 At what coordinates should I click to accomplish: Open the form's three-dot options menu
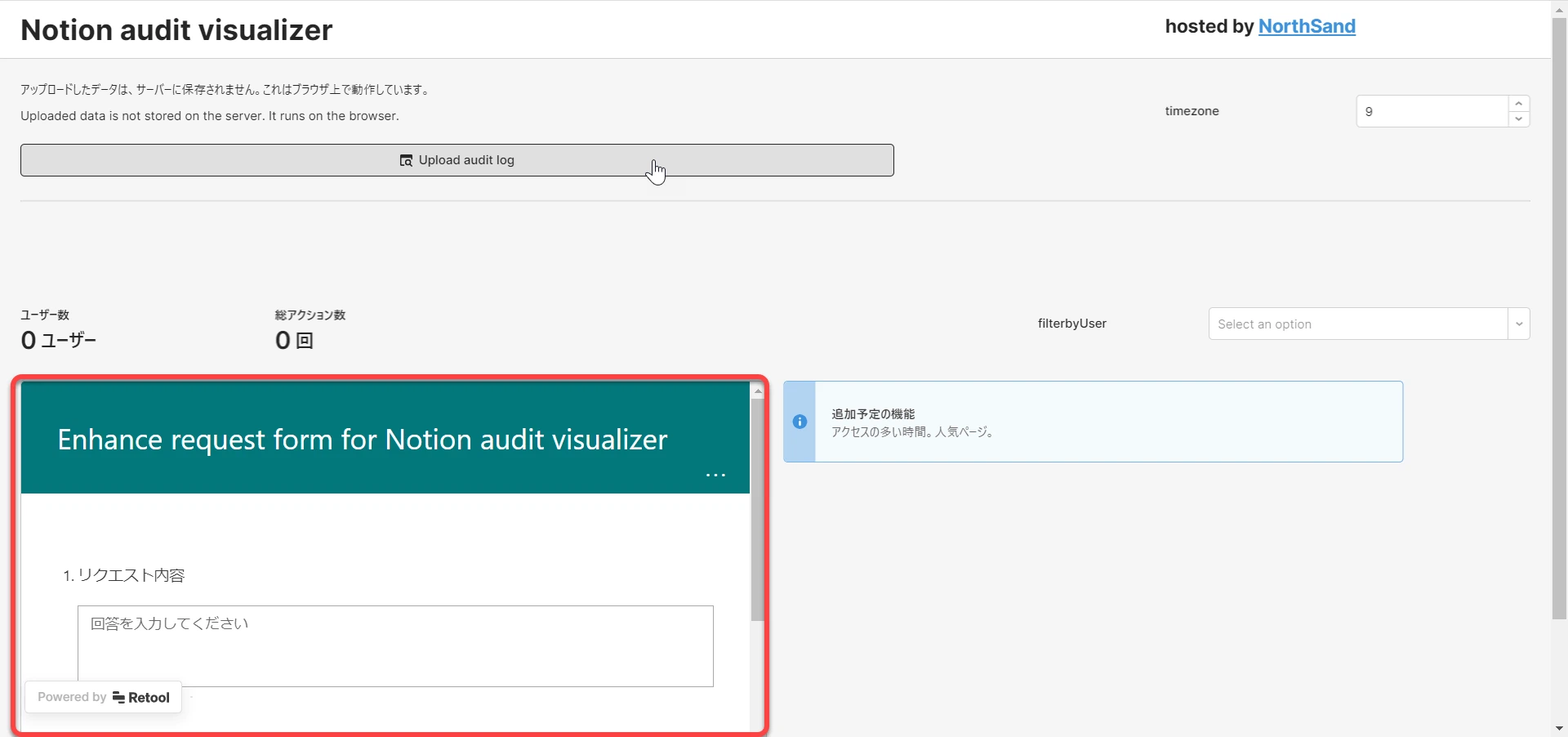[715, 475]
